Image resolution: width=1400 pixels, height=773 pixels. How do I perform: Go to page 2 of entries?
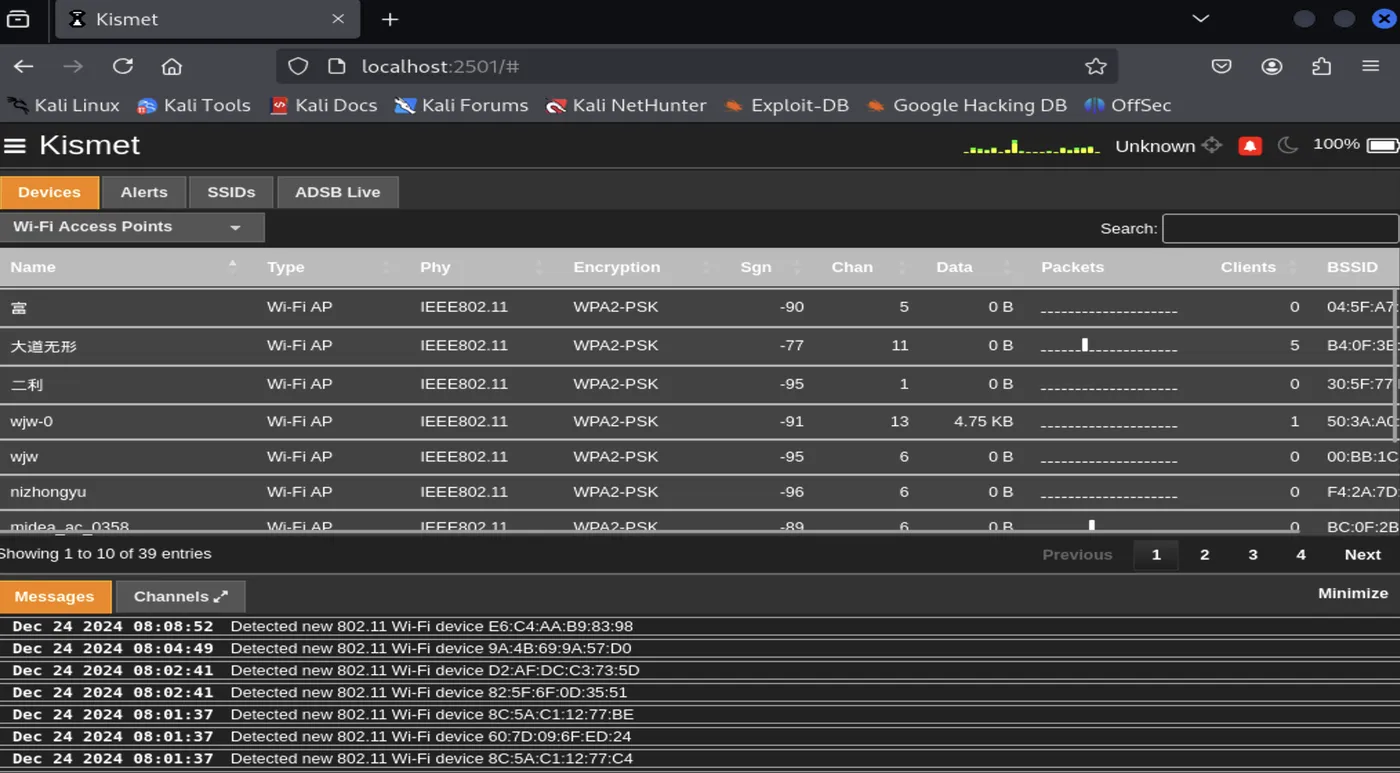pos(1204,555)
